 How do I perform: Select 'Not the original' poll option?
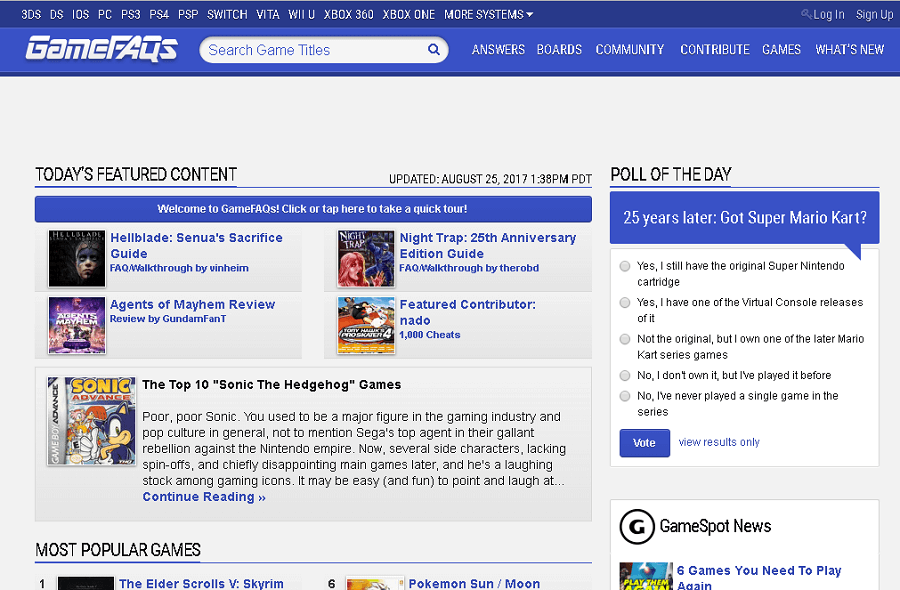625,339
